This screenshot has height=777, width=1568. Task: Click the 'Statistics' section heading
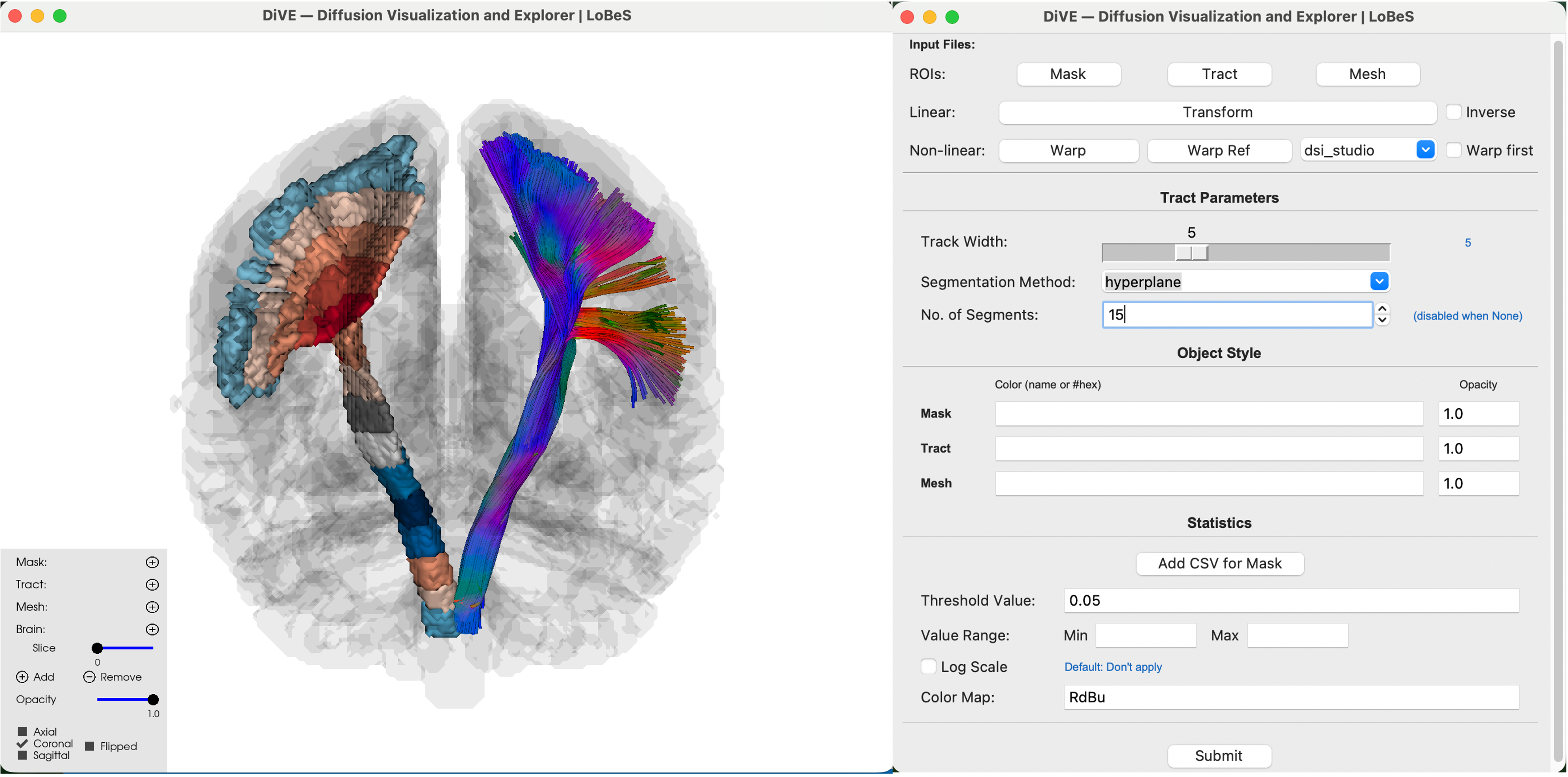(1219, 523)
